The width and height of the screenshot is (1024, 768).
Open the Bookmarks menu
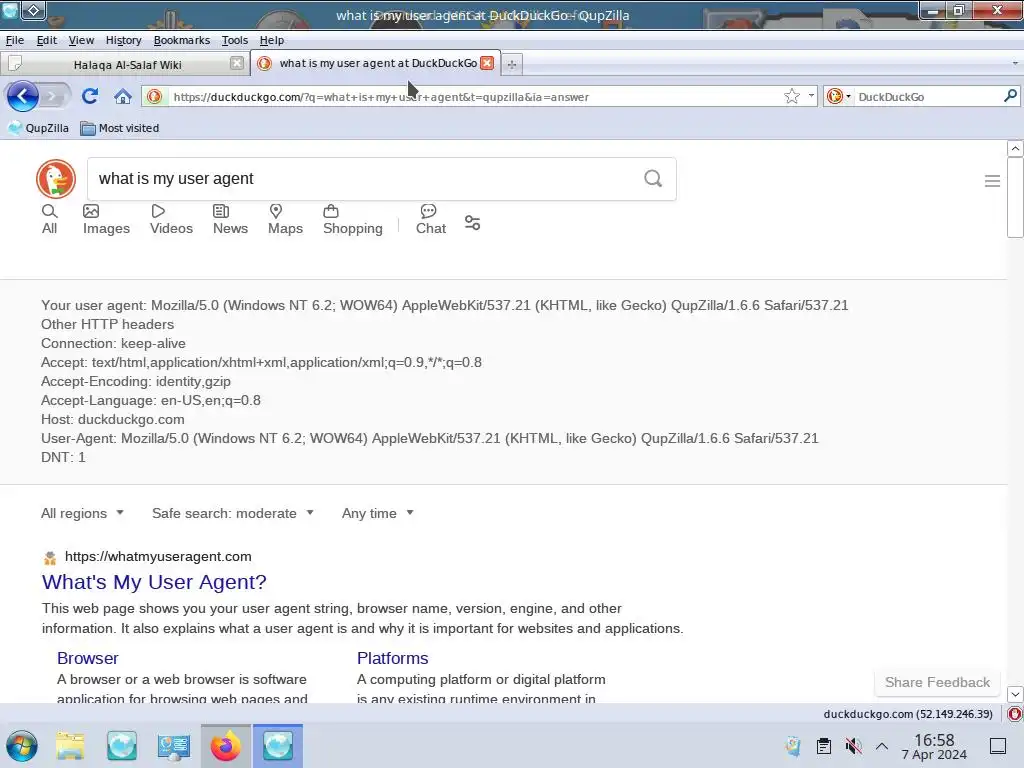(x=182, y=40)
